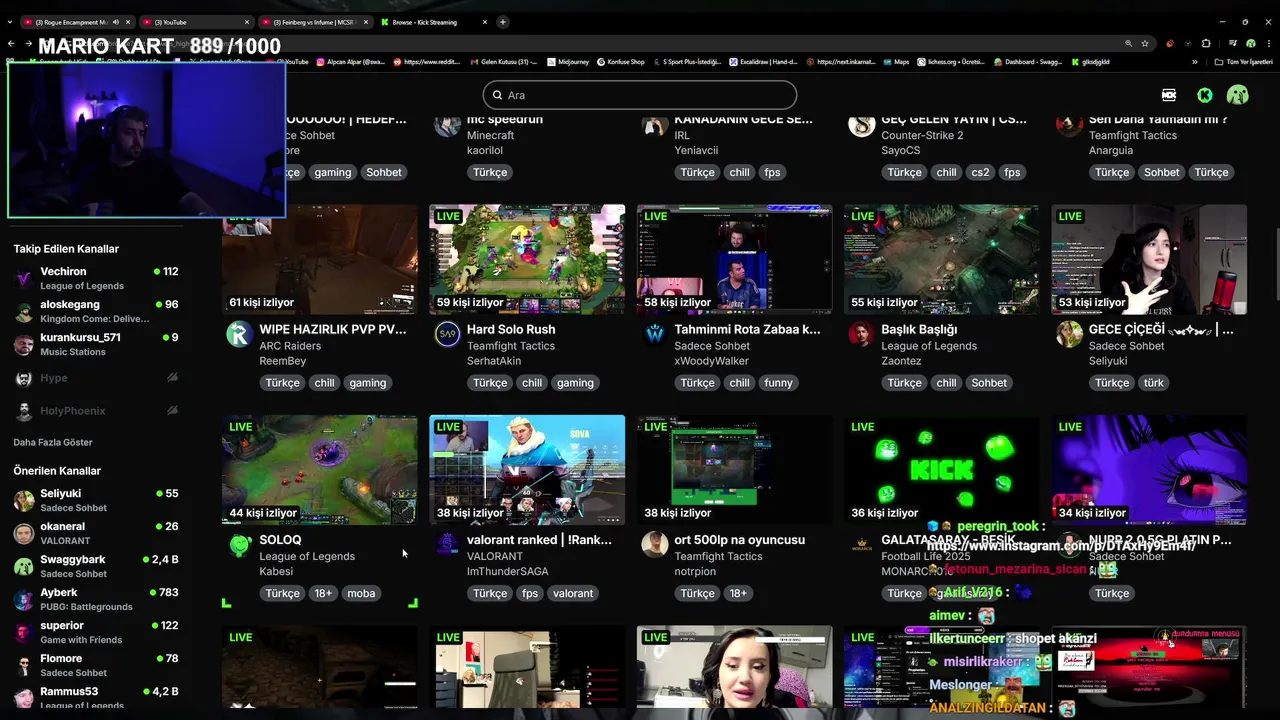The width and height of the screenshot is (1280, 720).
Task: Open Swaggybark recommended channel
Action: point(96,566)
